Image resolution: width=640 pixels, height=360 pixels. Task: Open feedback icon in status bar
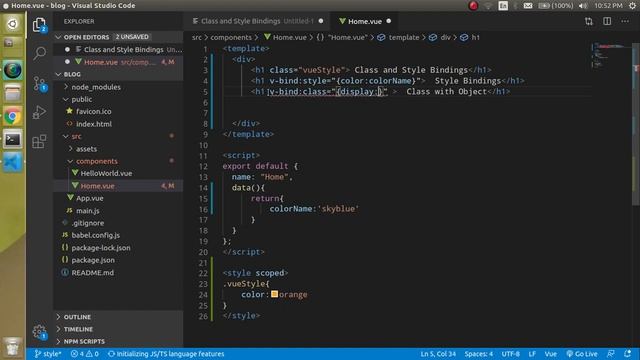611,354
